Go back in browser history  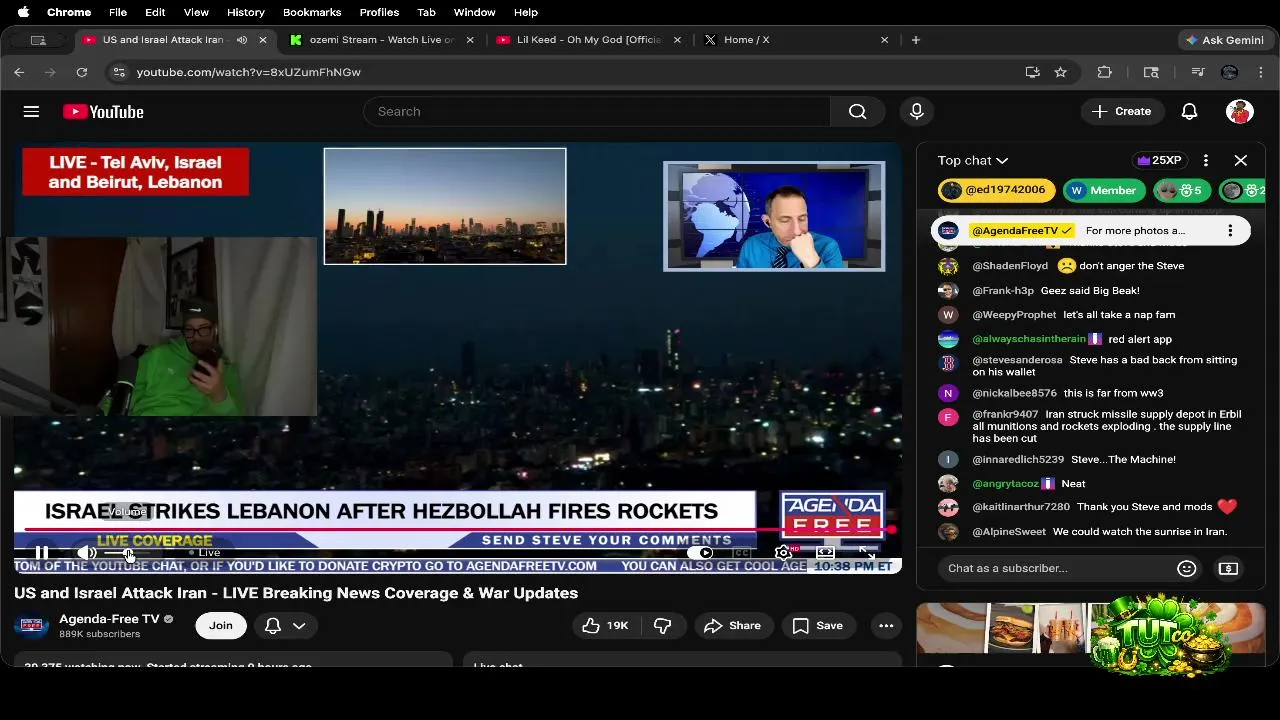point(19,72)
